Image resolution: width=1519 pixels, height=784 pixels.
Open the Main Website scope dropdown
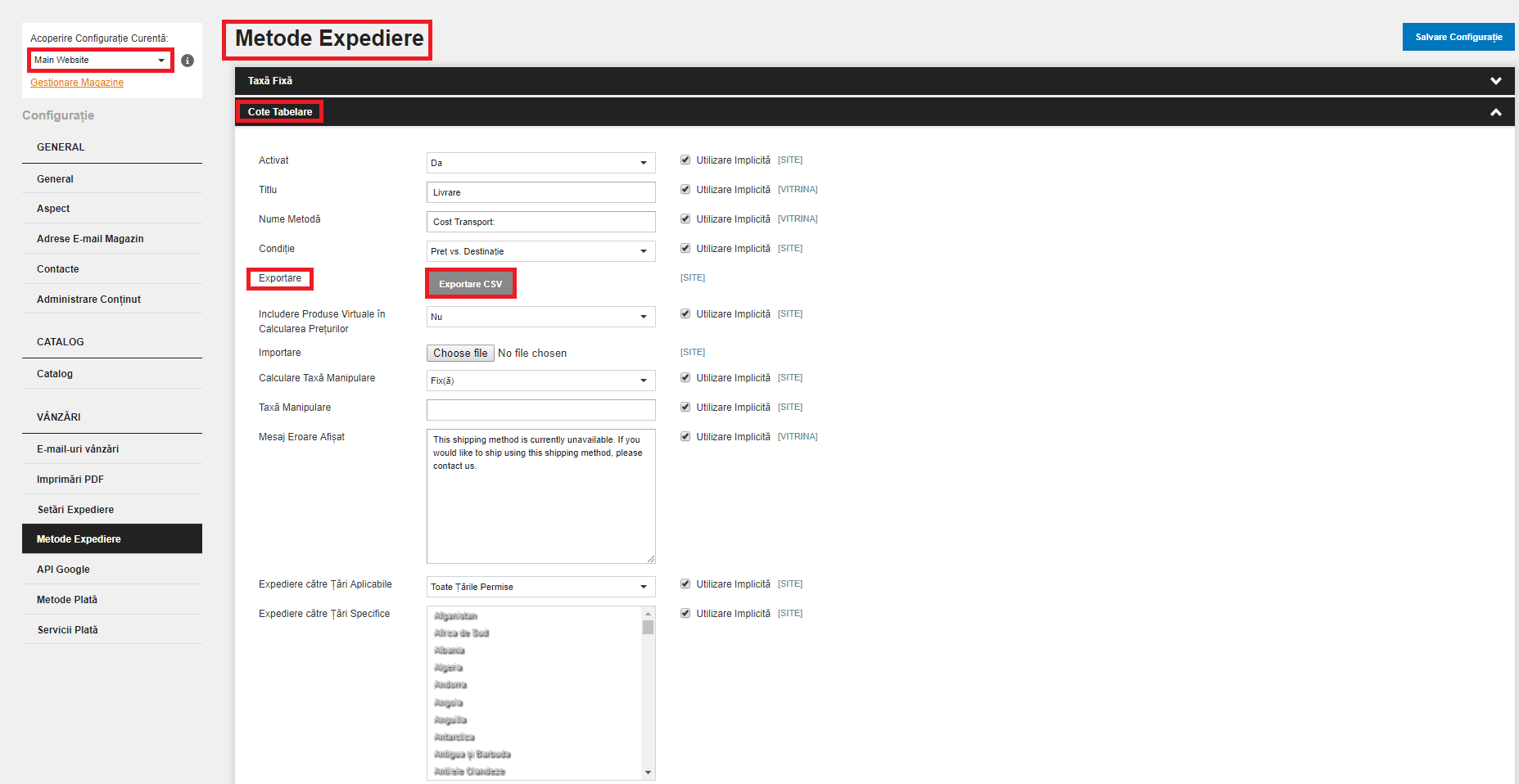[x=101, y=60]
